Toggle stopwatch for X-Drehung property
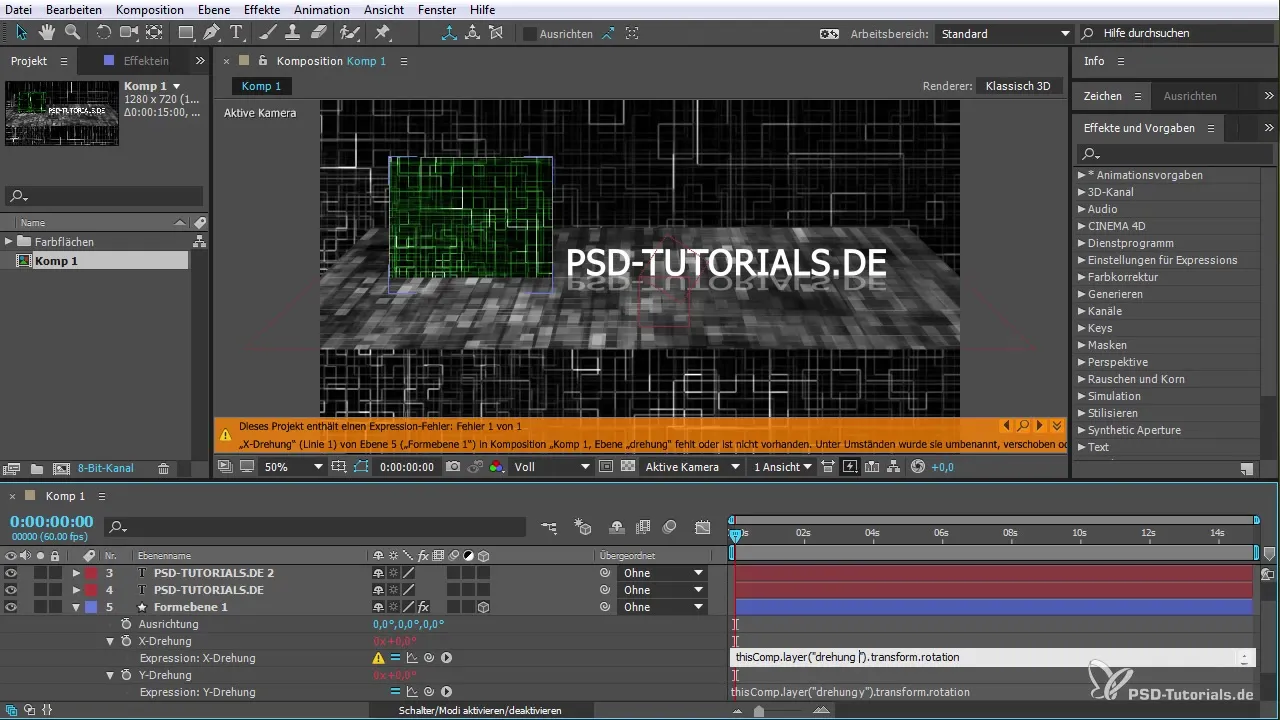1280x720 pixels. [126, 641]
